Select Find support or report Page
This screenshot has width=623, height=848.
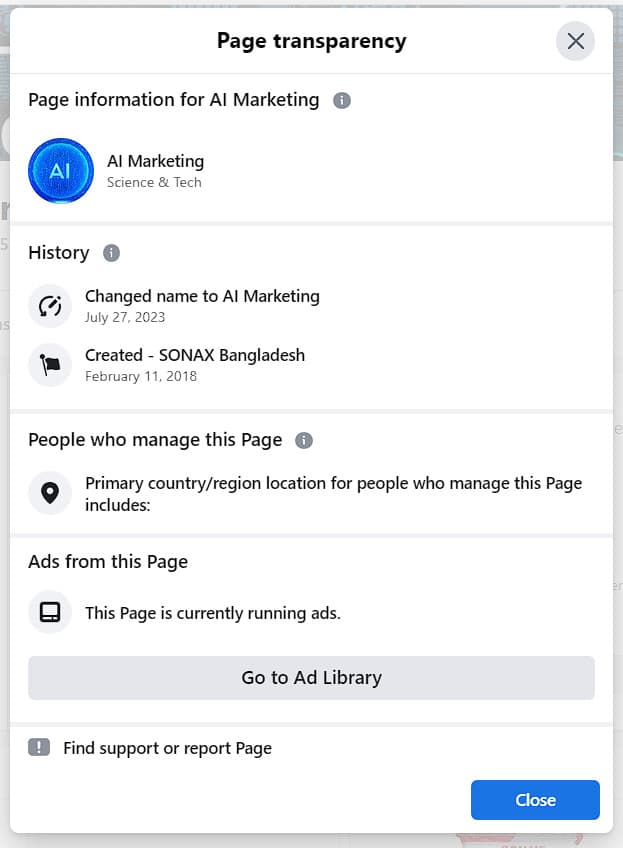(x=167, y=748)
